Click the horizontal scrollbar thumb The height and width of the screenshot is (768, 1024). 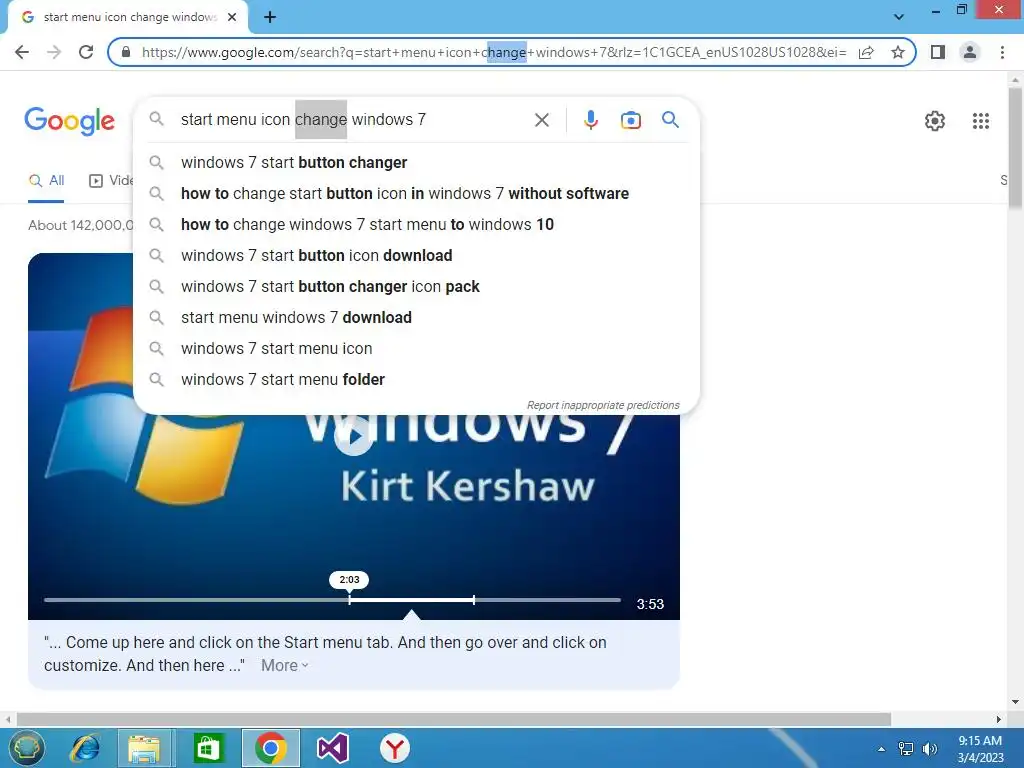pos(454,719)
